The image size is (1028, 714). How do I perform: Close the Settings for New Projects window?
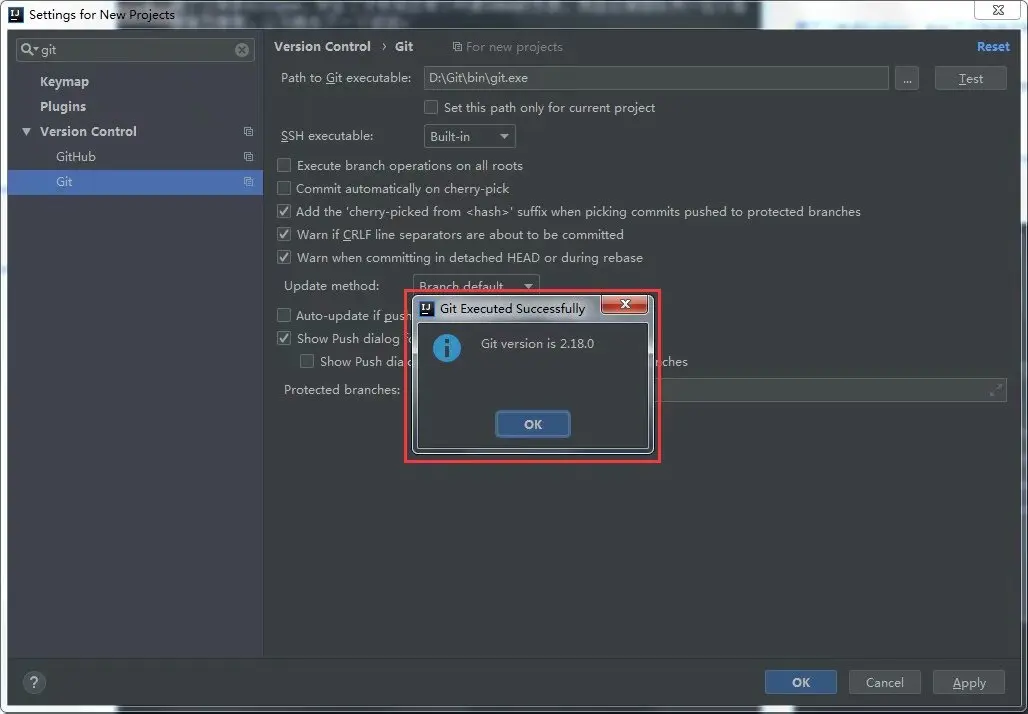pyautogui.click(x=998, y=9)
